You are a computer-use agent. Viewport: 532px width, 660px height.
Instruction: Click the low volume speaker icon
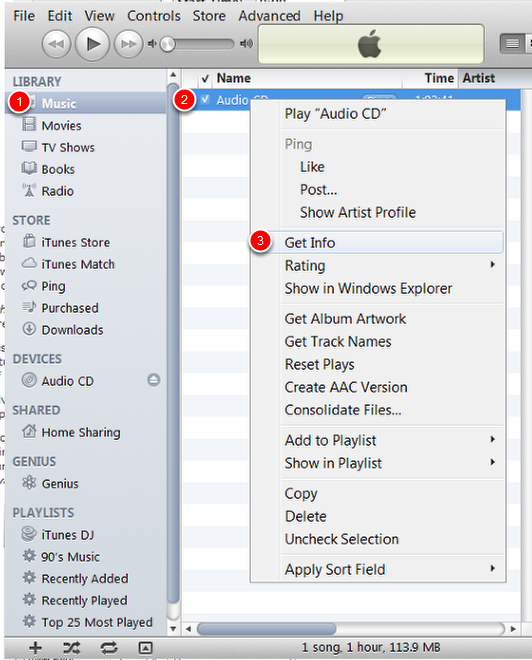[152, 44]
